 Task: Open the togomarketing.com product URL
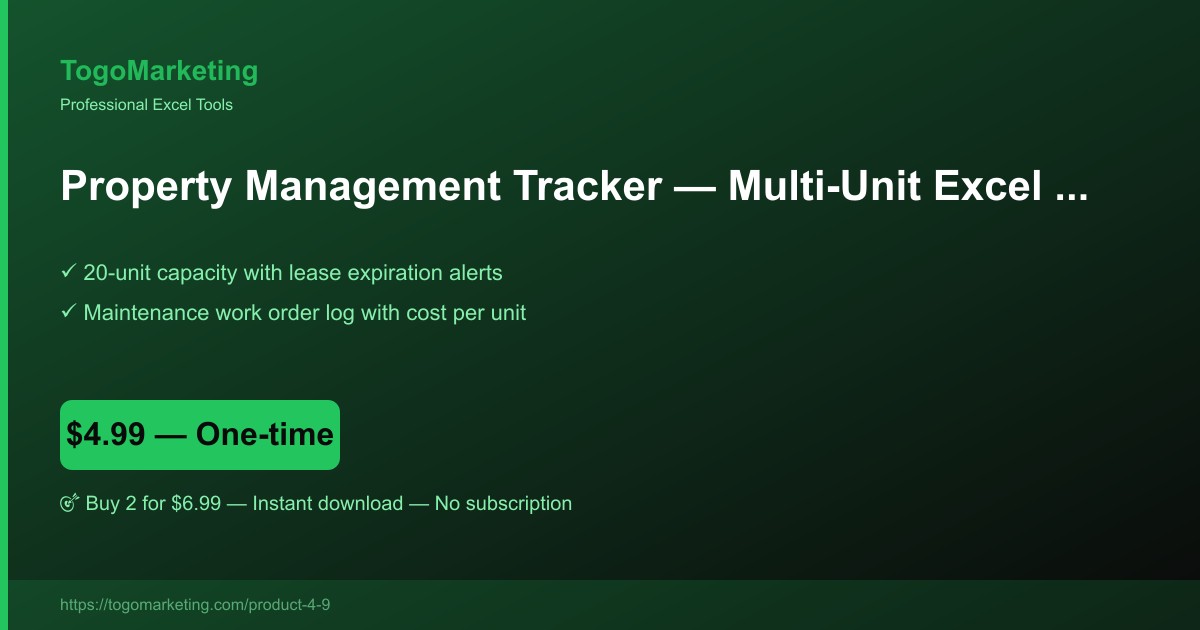pos(195,605)
